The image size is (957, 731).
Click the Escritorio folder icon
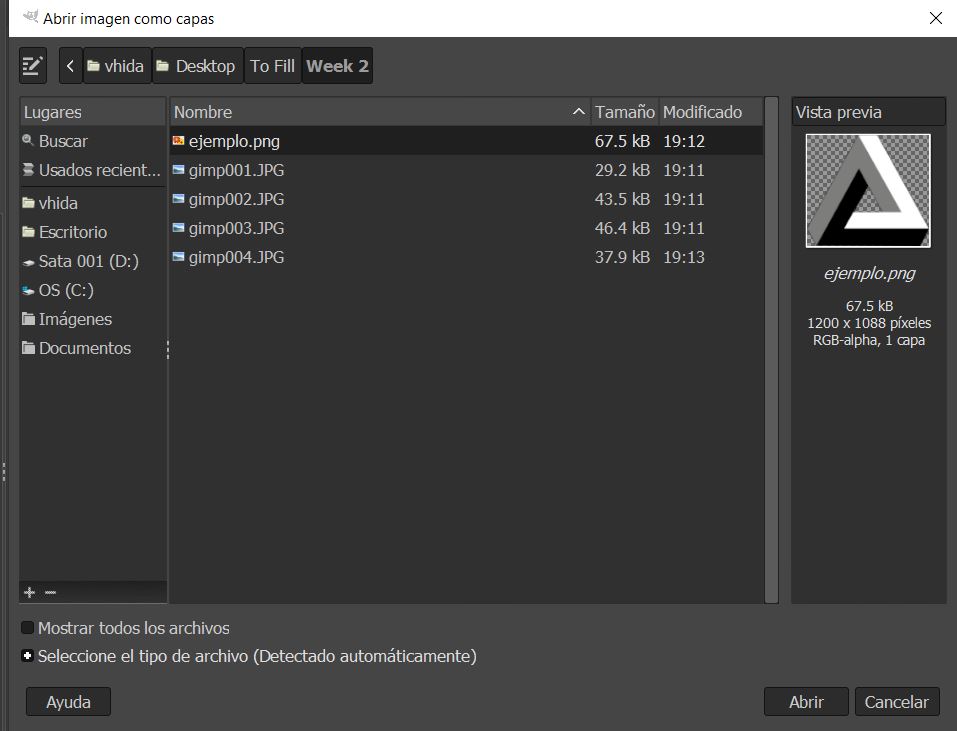pyautogui.click(x=28, y=232)
